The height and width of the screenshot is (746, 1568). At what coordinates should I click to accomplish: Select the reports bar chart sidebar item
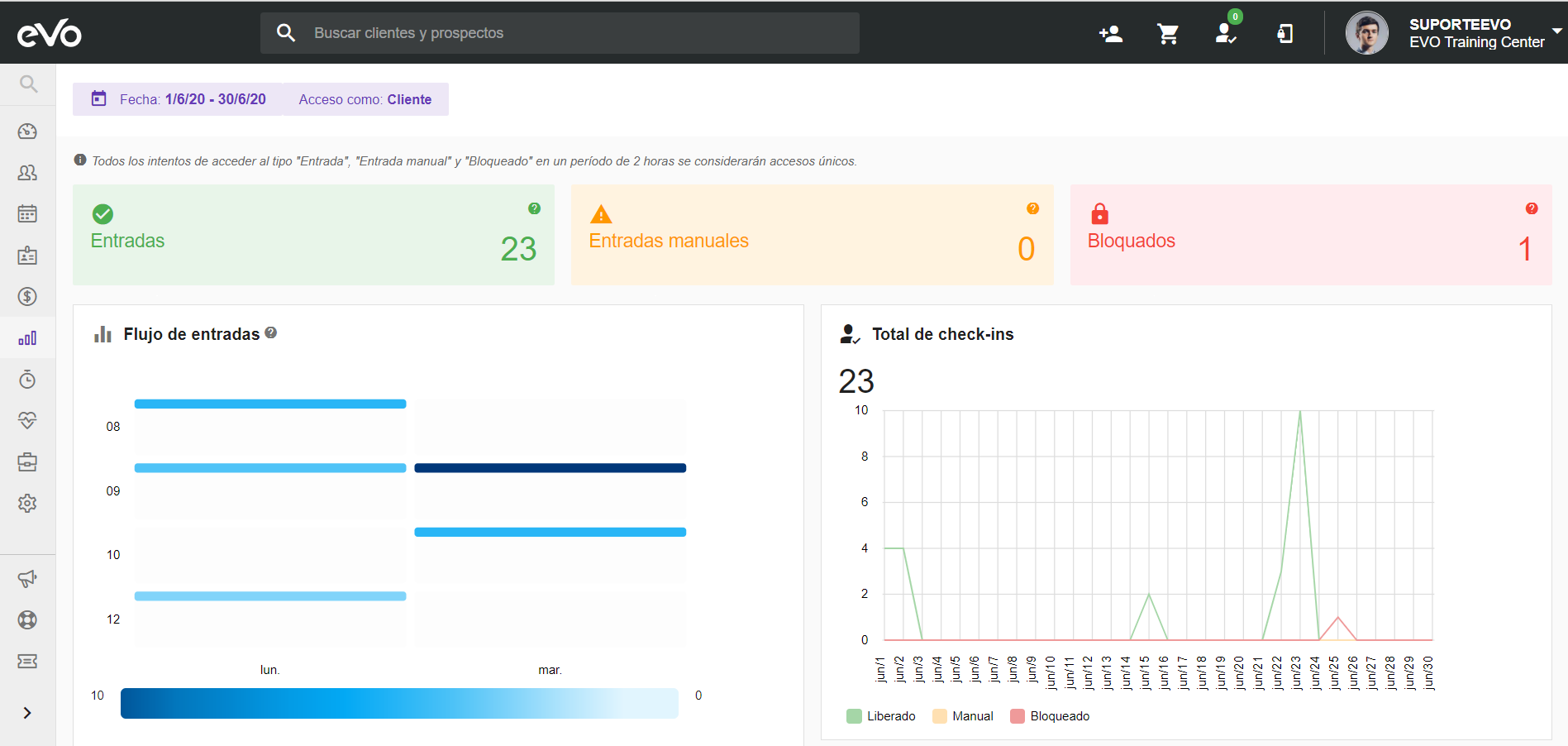coord(27,338)
